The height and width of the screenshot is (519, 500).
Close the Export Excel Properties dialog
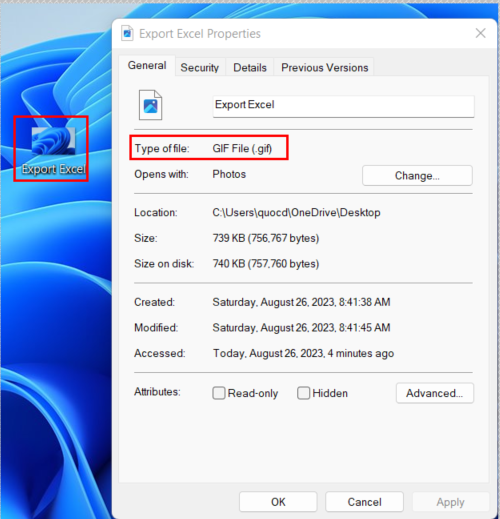click(x=480, y=33)
